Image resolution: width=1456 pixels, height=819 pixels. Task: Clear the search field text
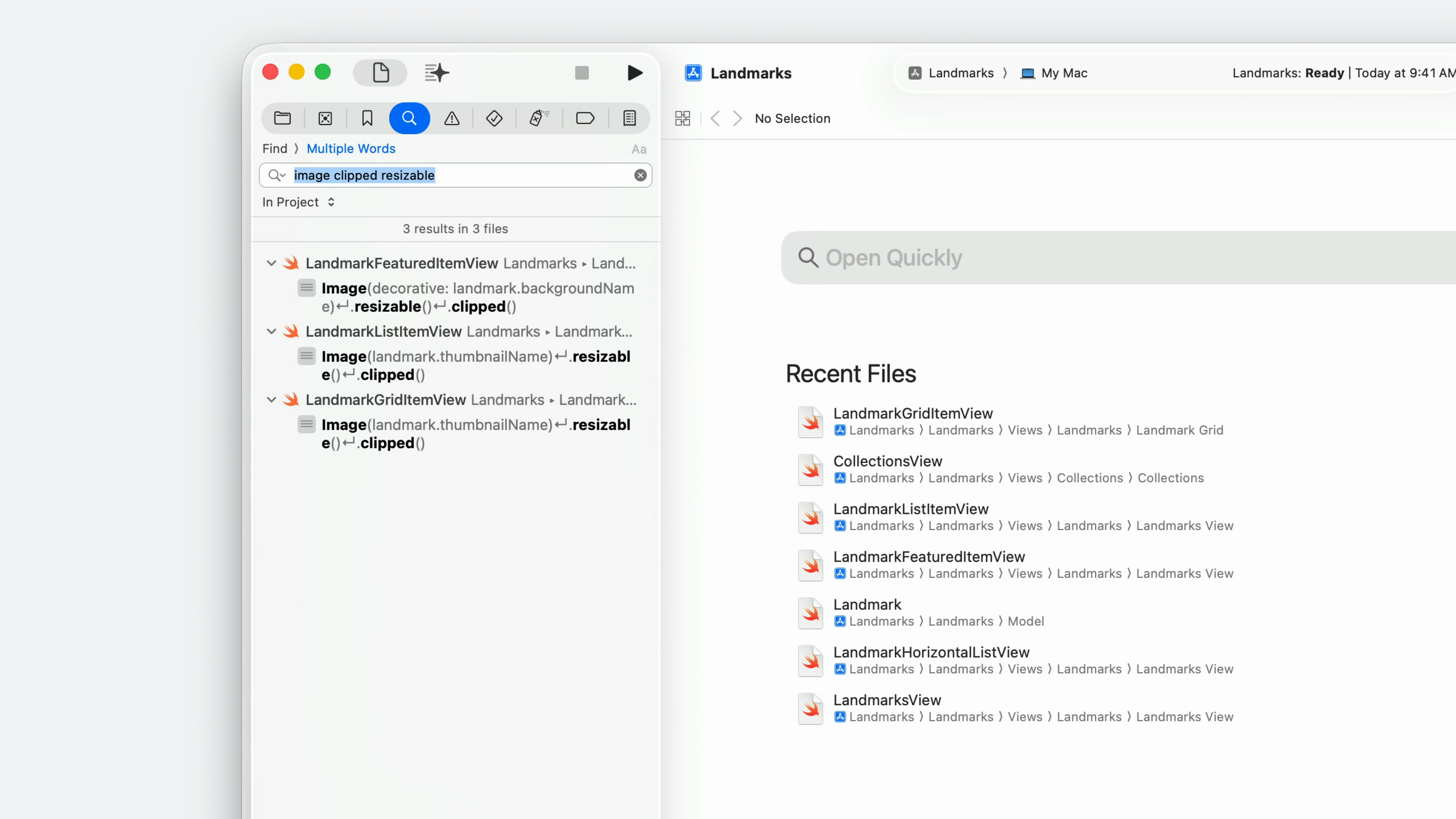point(640,175)
